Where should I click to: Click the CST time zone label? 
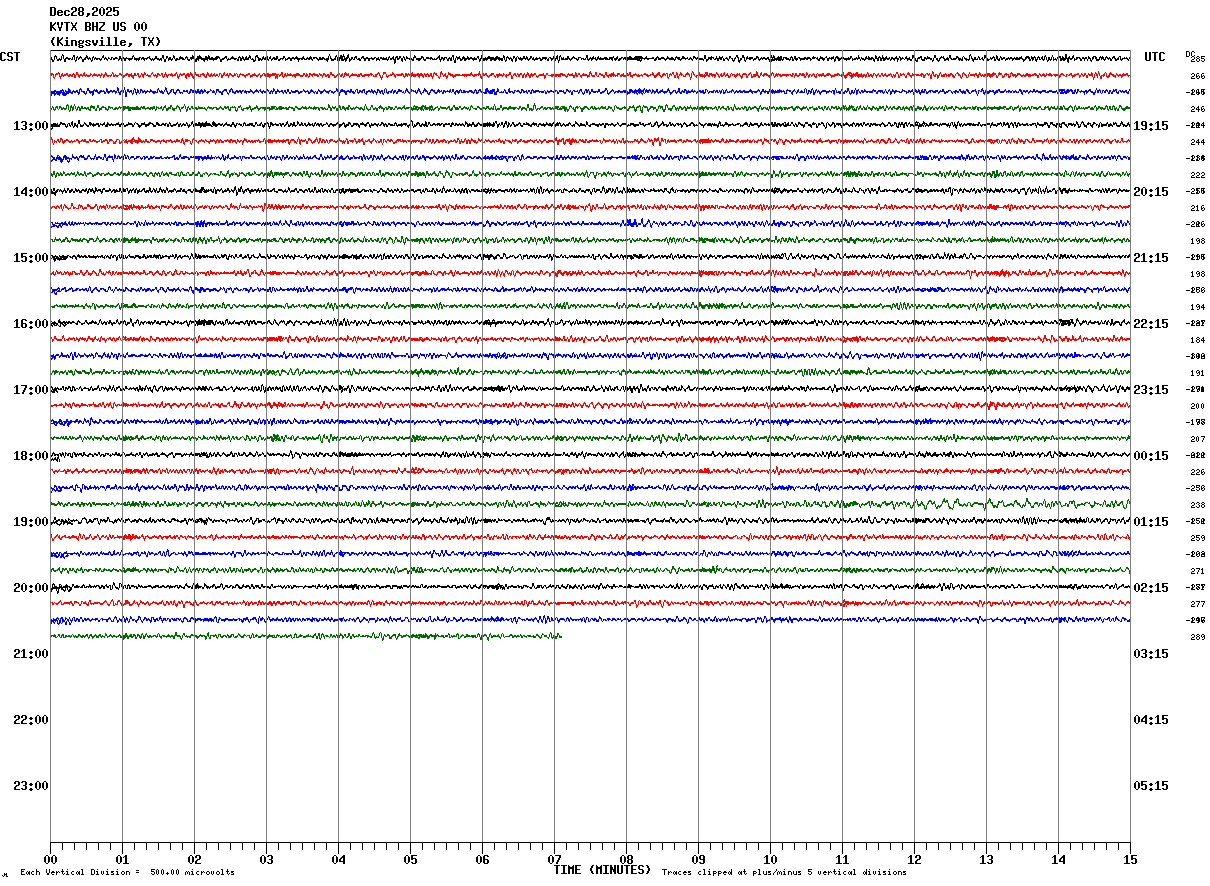(x=10, y=57)
